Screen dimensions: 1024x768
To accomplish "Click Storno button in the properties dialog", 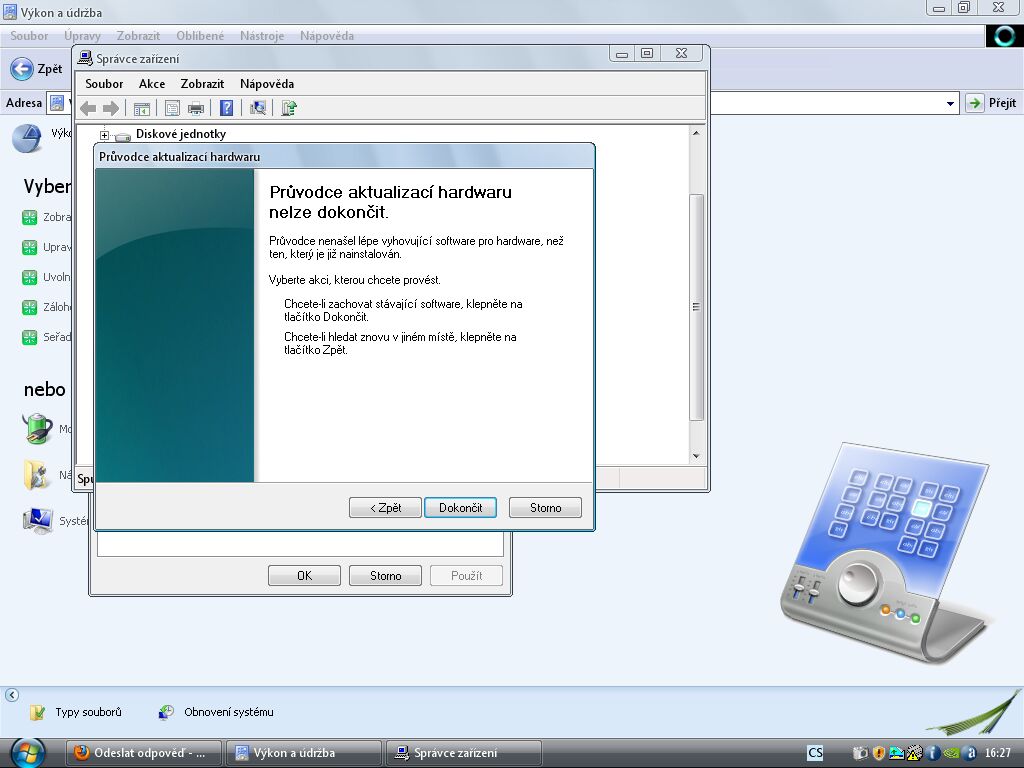I will (x=385, y=575).
